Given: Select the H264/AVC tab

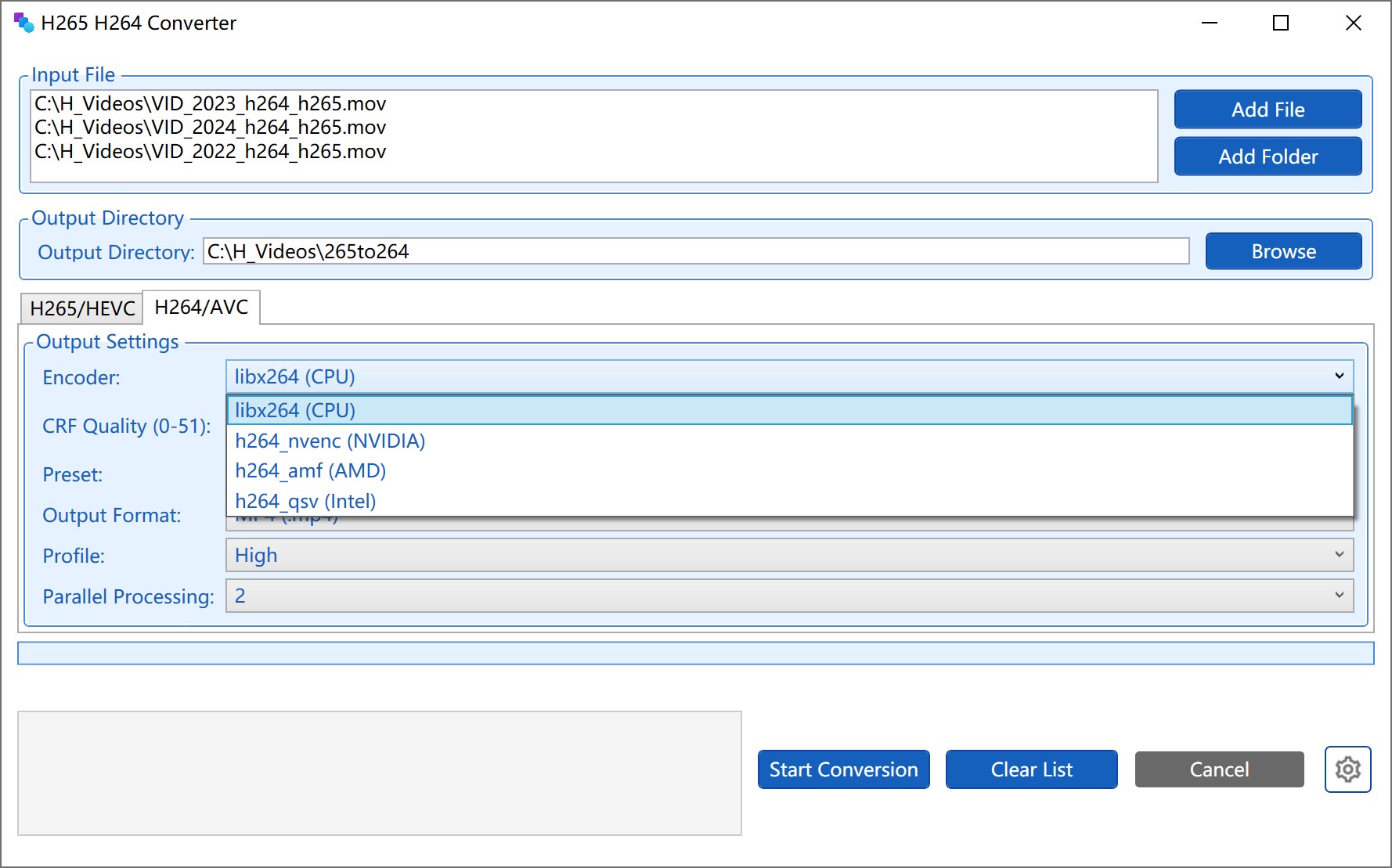Looking at the screenshot, I should pos(201,307).
